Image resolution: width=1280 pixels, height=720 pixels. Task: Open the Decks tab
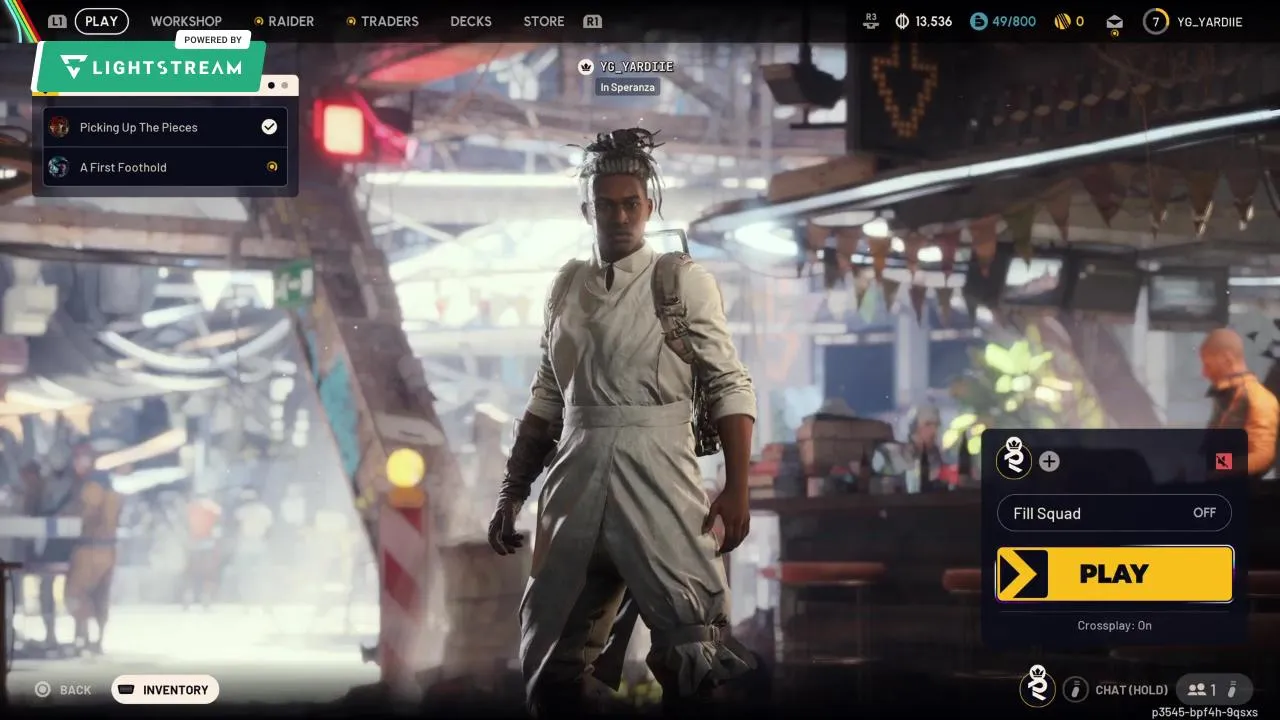(471, 21)
